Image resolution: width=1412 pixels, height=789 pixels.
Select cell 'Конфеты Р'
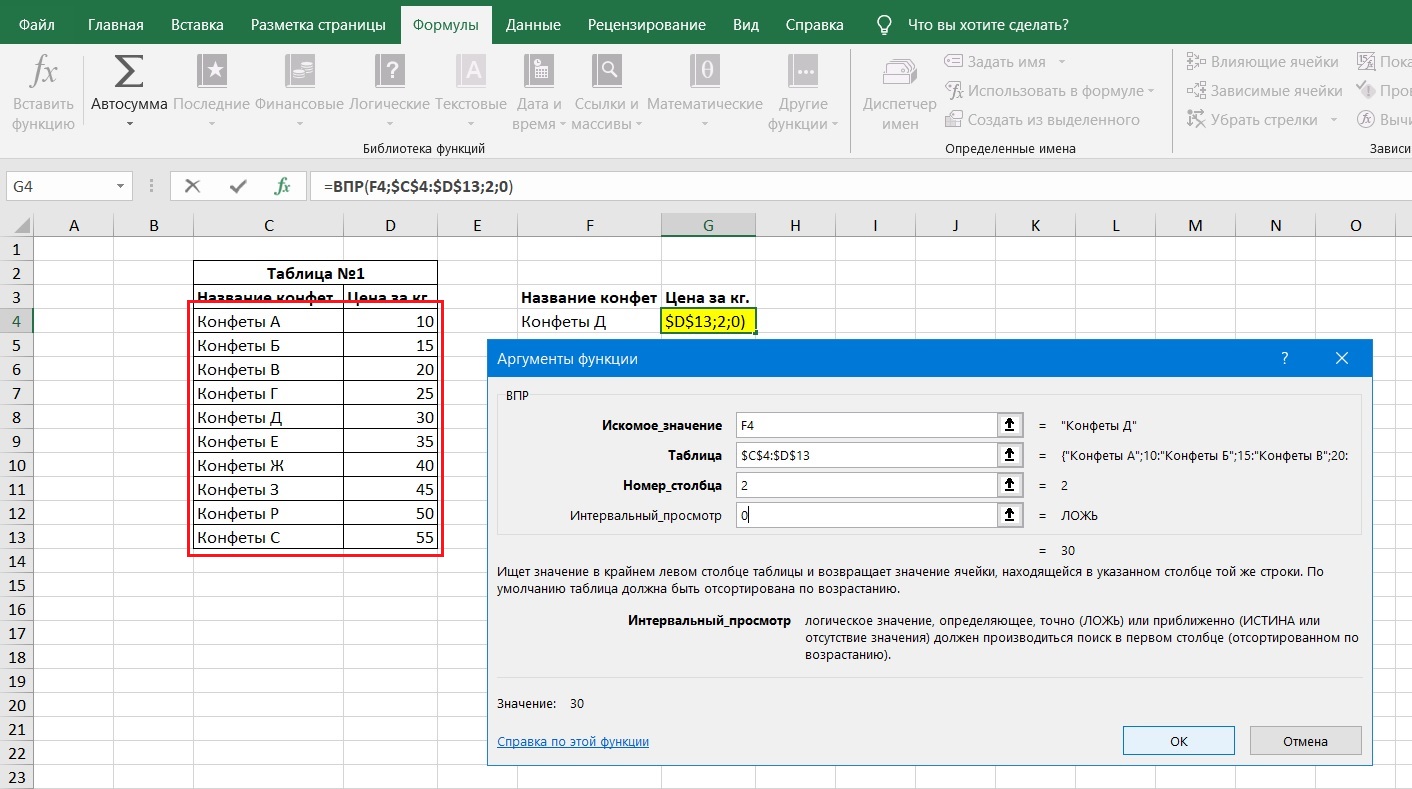pyautogui.click(x=268, y=513)
